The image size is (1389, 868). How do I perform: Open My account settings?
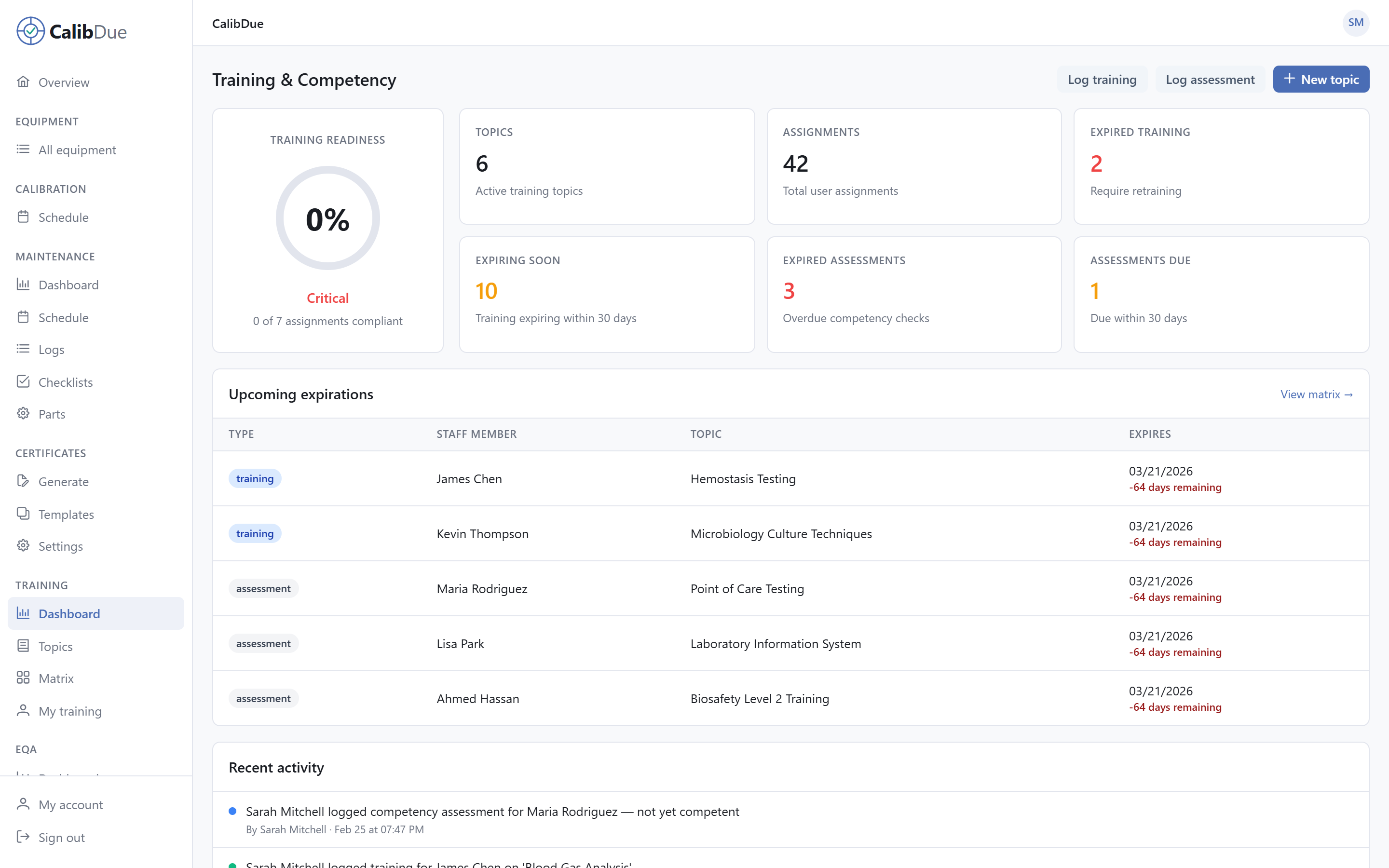(x=96, y=805)
